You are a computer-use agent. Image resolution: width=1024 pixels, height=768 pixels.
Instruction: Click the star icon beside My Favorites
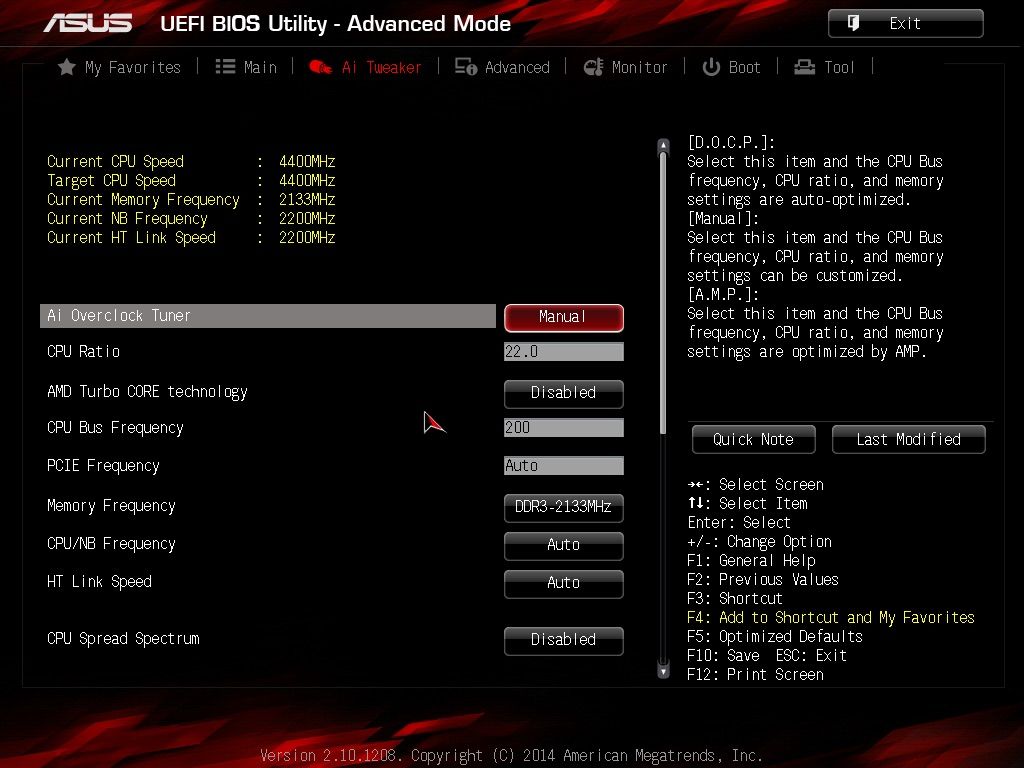[66, 67]
